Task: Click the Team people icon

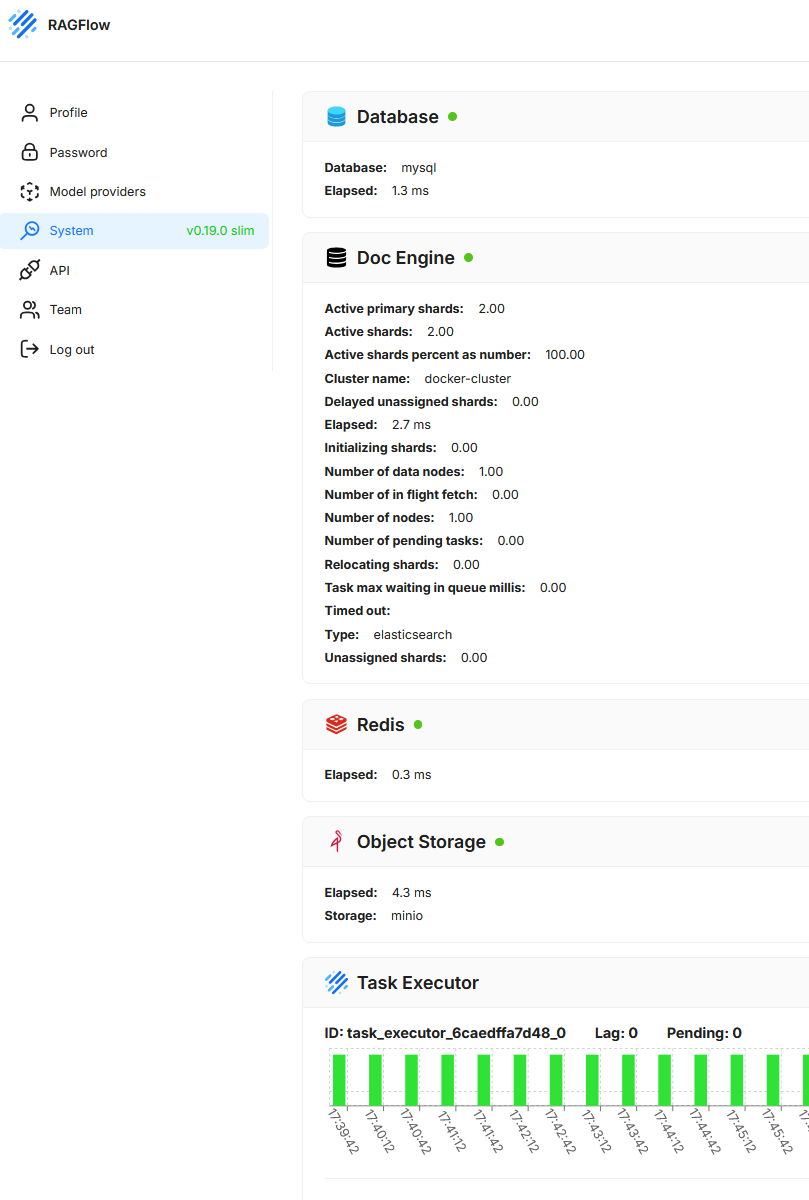Action: (x=30, y=310)
